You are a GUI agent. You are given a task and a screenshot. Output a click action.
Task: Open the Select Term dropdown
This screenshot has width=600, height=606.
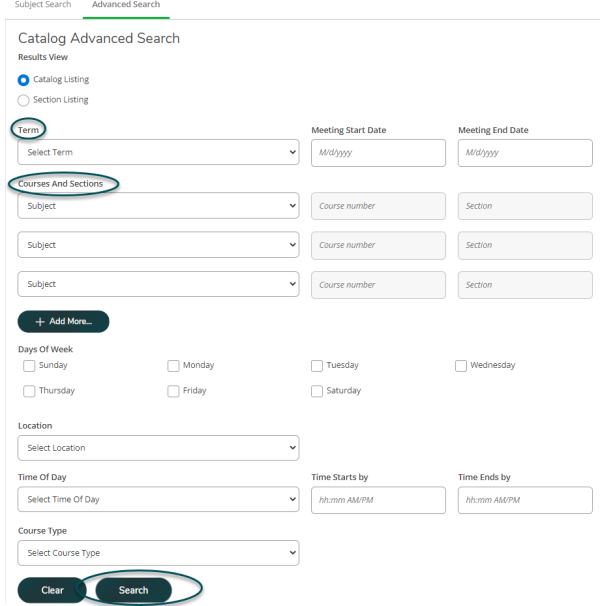click(158, 153)
